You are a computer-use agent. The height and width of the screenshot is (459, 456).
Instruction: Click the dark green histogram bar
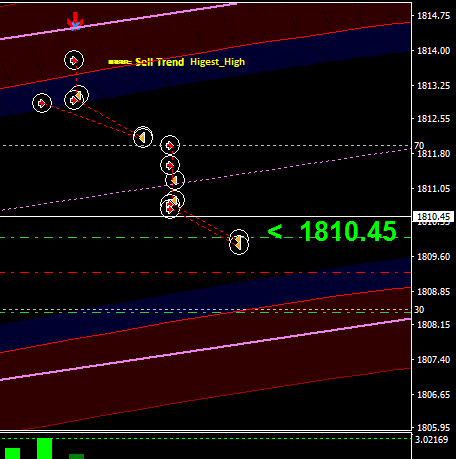click(76, 456)
